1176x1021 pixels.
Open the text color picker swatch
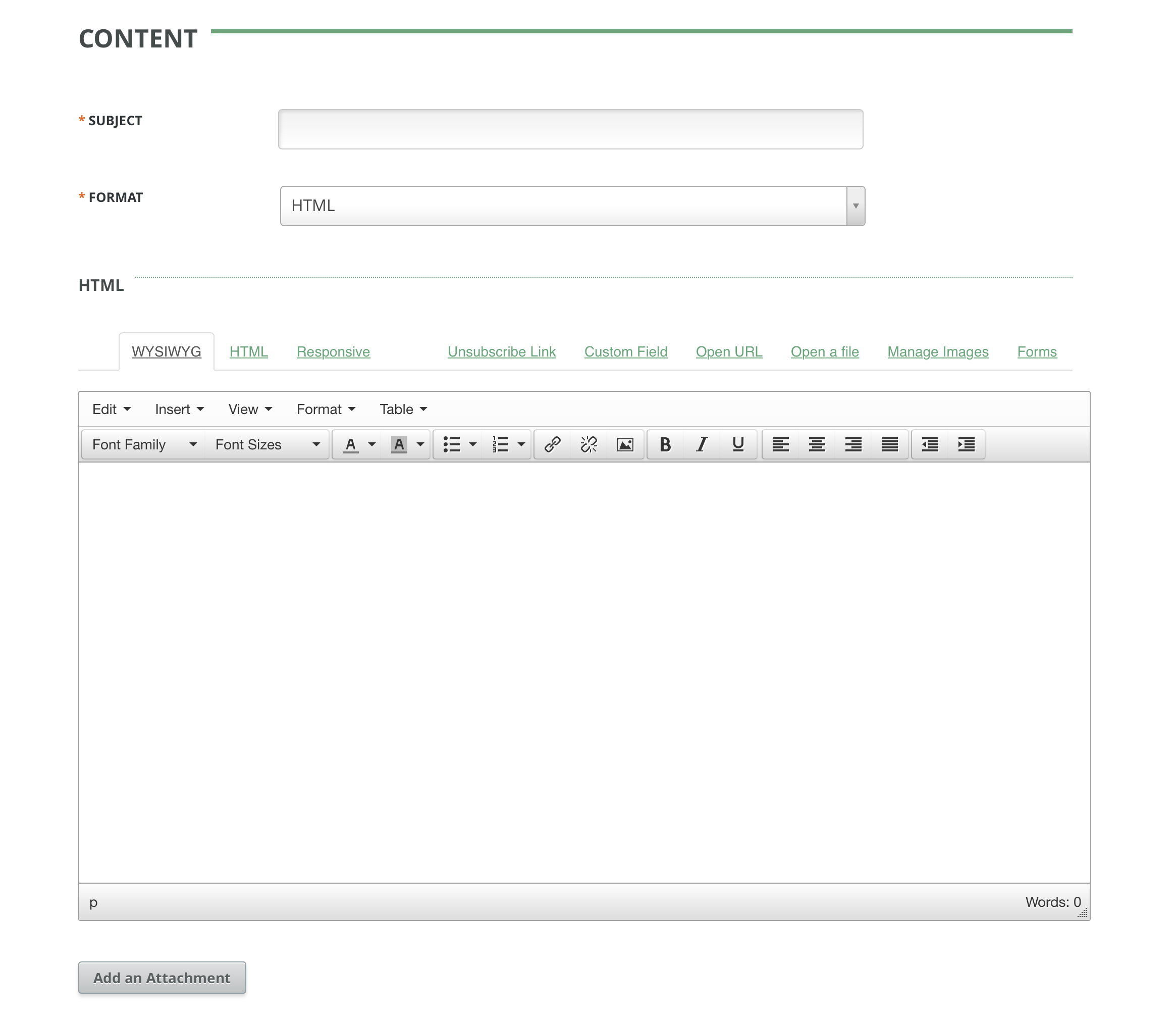point(351,444)
